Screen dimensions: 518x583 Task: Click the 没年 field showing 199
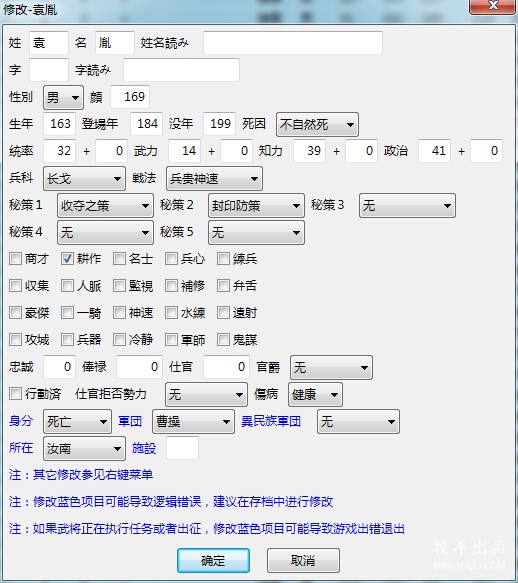pyautogui.click(x=219, y=123)
